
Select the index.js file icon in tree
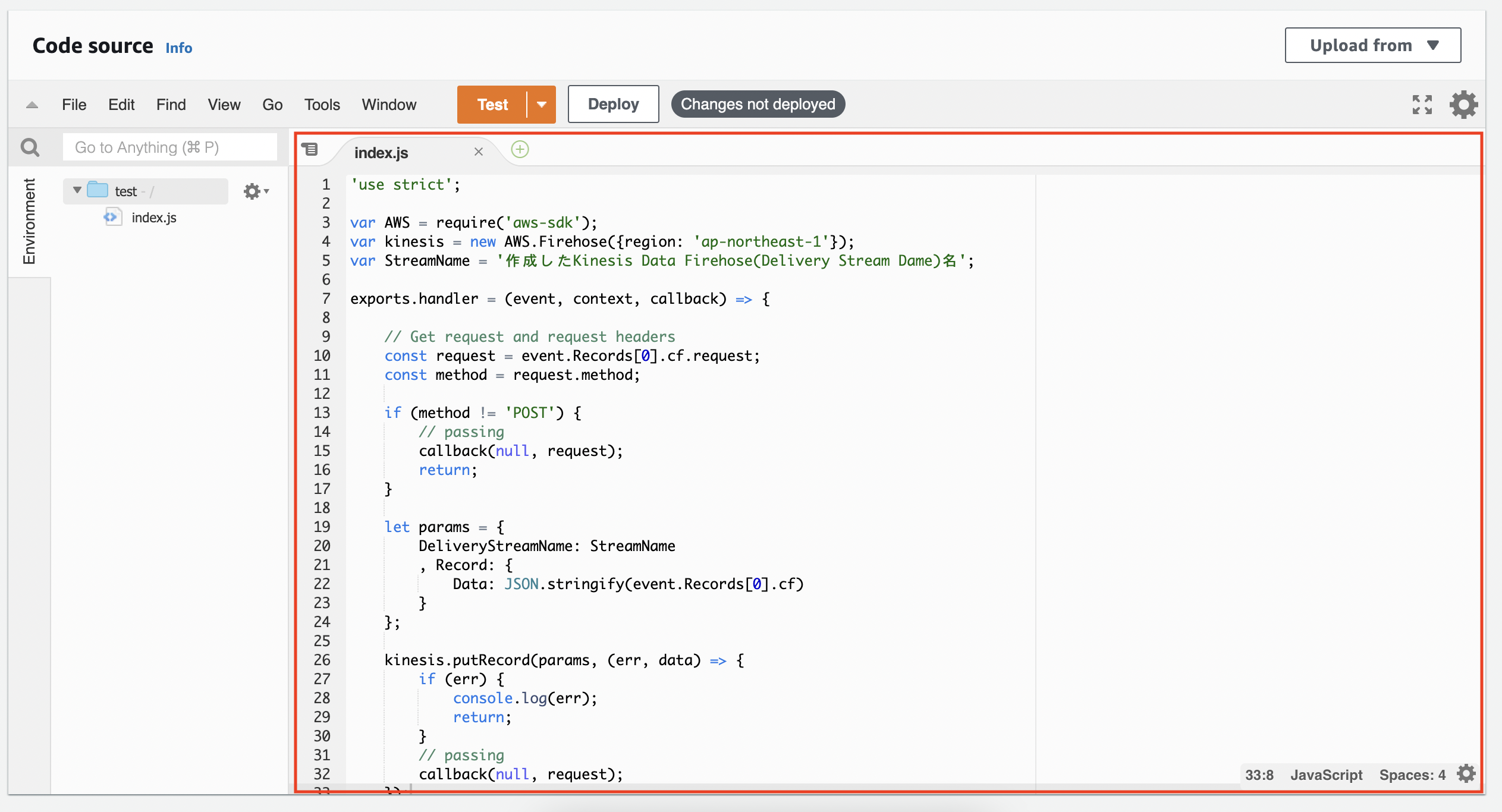tap(112, 217)
